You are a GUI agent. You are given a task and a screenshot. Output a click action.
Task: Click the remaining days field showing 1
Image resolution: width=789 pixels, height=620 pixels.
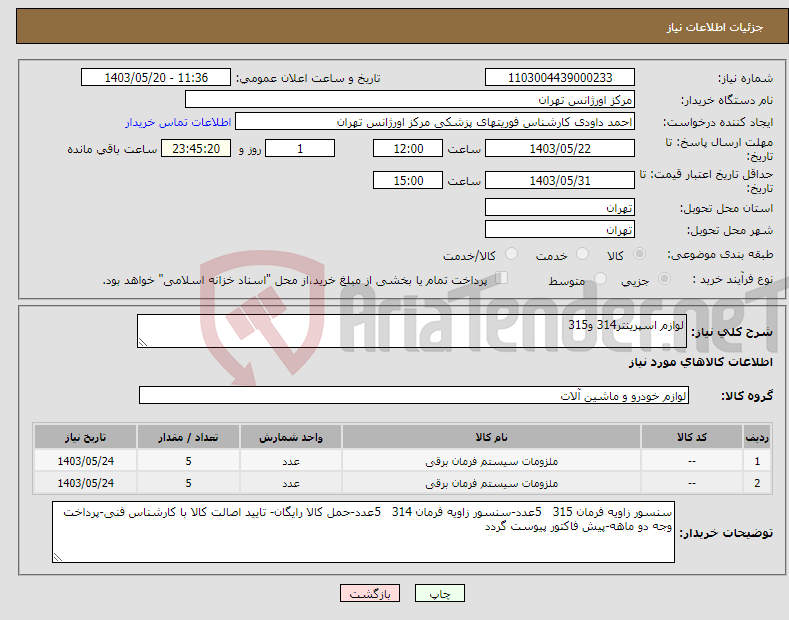coord(300,148)
